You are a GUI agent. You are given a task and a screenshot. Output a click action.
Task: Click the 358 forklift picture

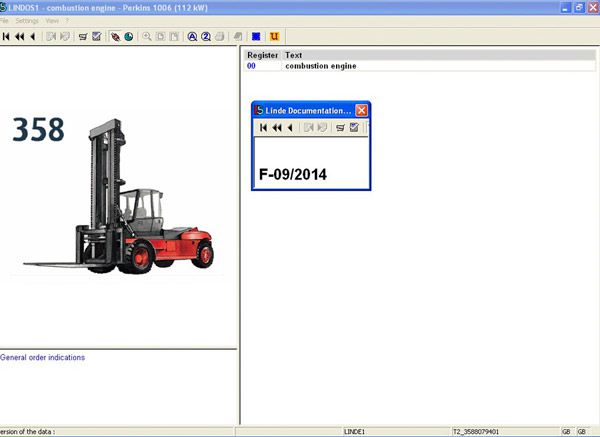pyautogui.click(x=119, y=196)
